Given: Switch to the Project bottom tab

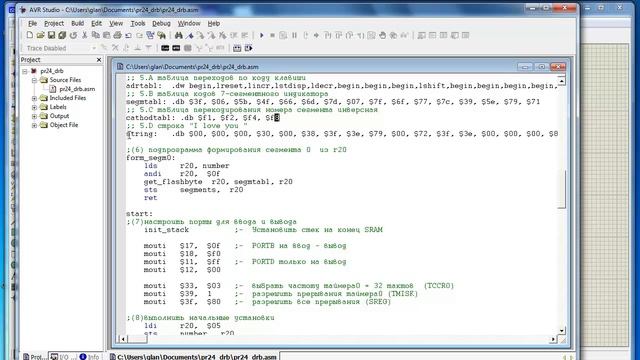Looking at the screenshot, I should click(34, 356).
